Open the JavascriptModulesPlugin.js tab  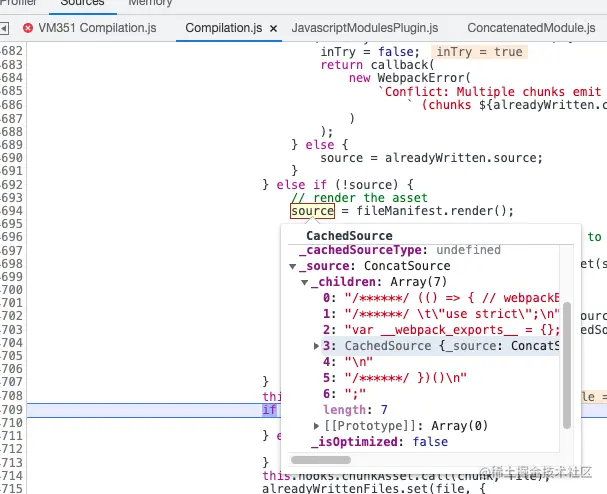pos(365,28)
